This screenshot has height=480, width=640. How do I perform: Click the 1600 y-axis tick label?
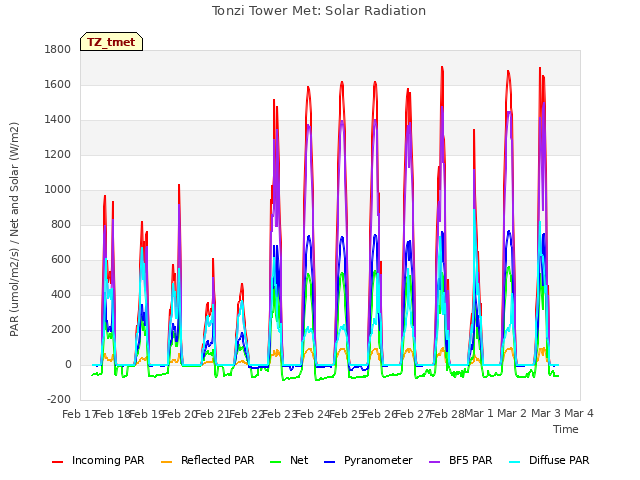[58, 84]
